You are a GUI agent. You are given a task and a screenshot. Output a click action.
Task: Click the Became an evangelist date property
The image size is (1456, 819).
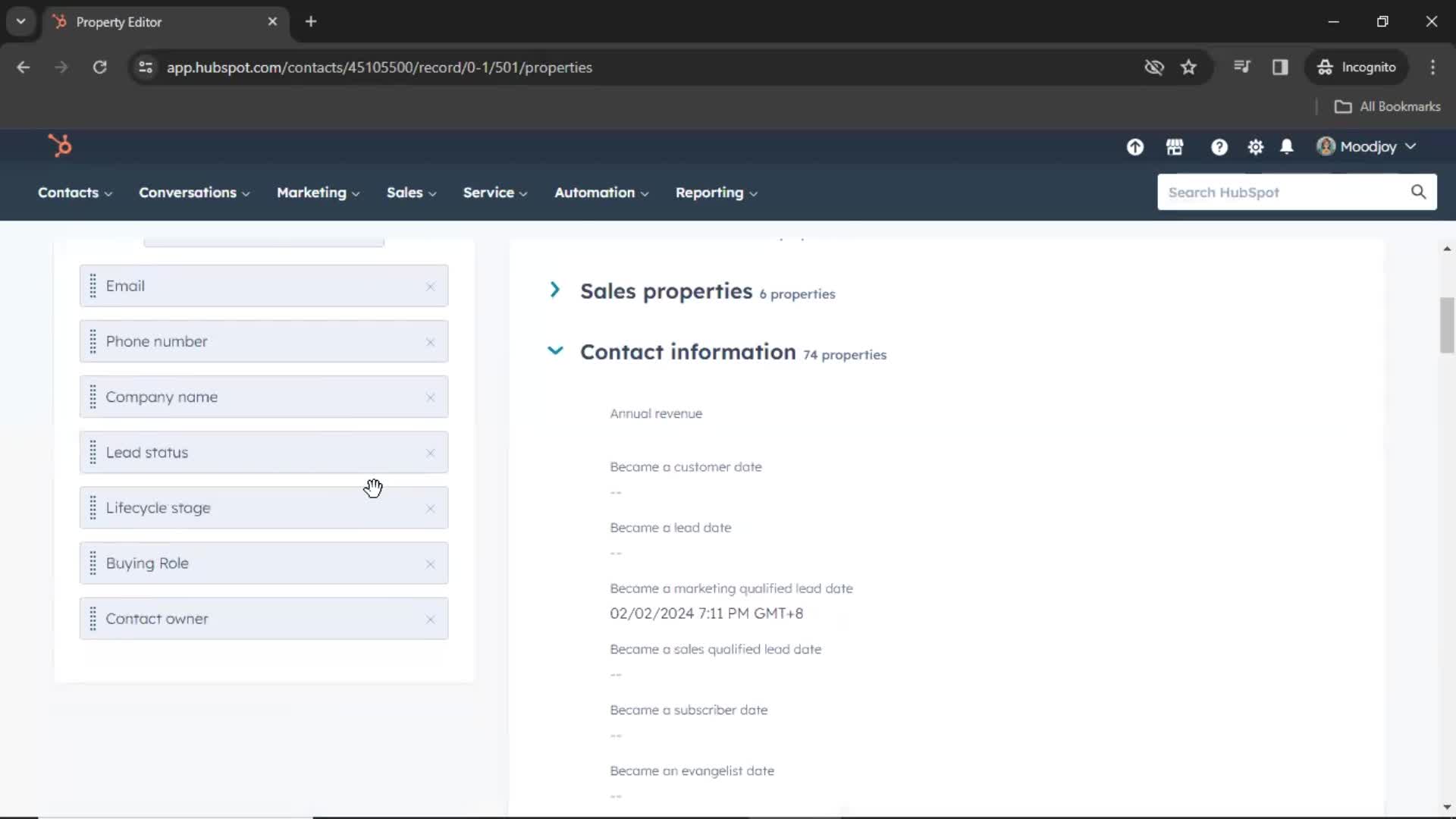pyautogui.click(x=692, y=770)
